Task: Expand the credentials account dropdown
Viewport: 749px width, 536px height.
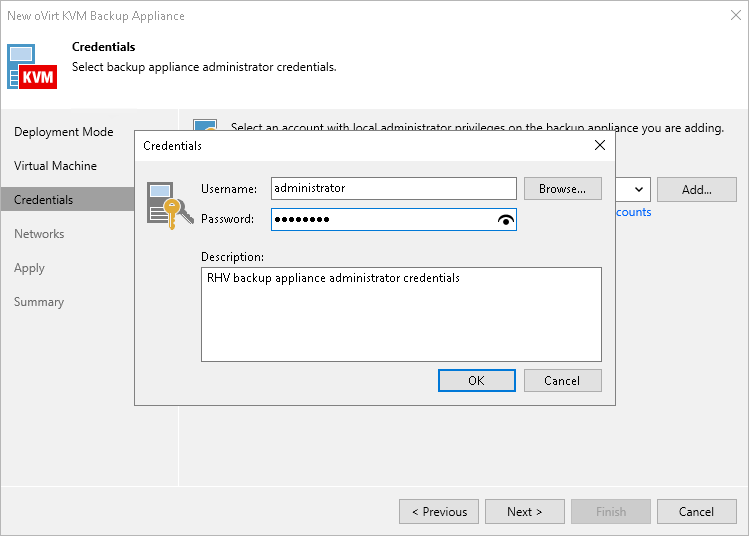Action: (x=639, y=189)
